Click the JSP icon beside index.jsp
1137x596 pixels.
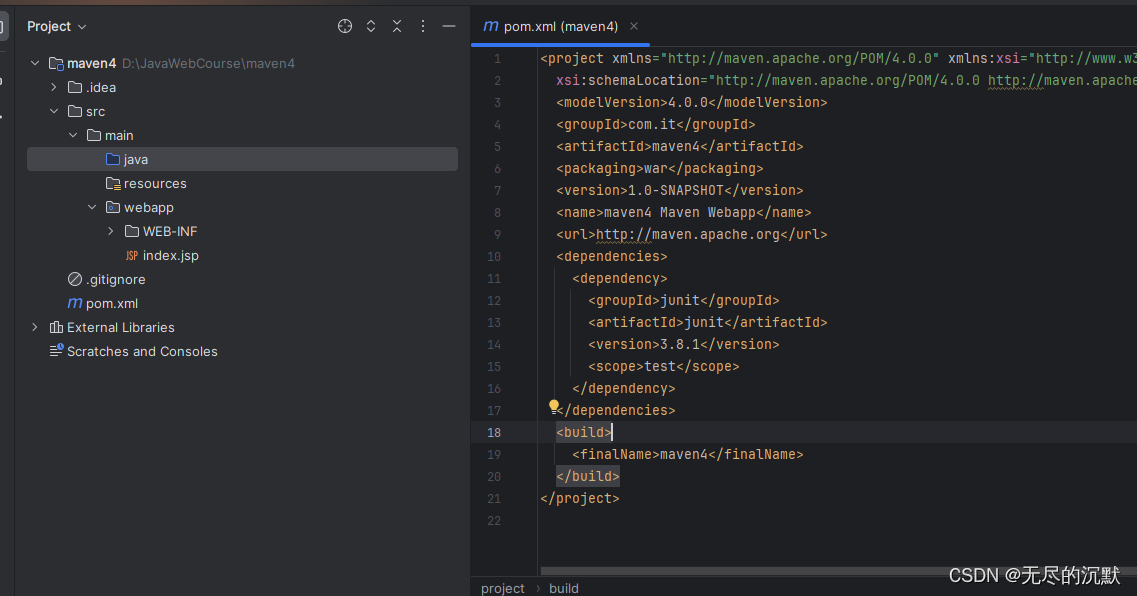131,255
